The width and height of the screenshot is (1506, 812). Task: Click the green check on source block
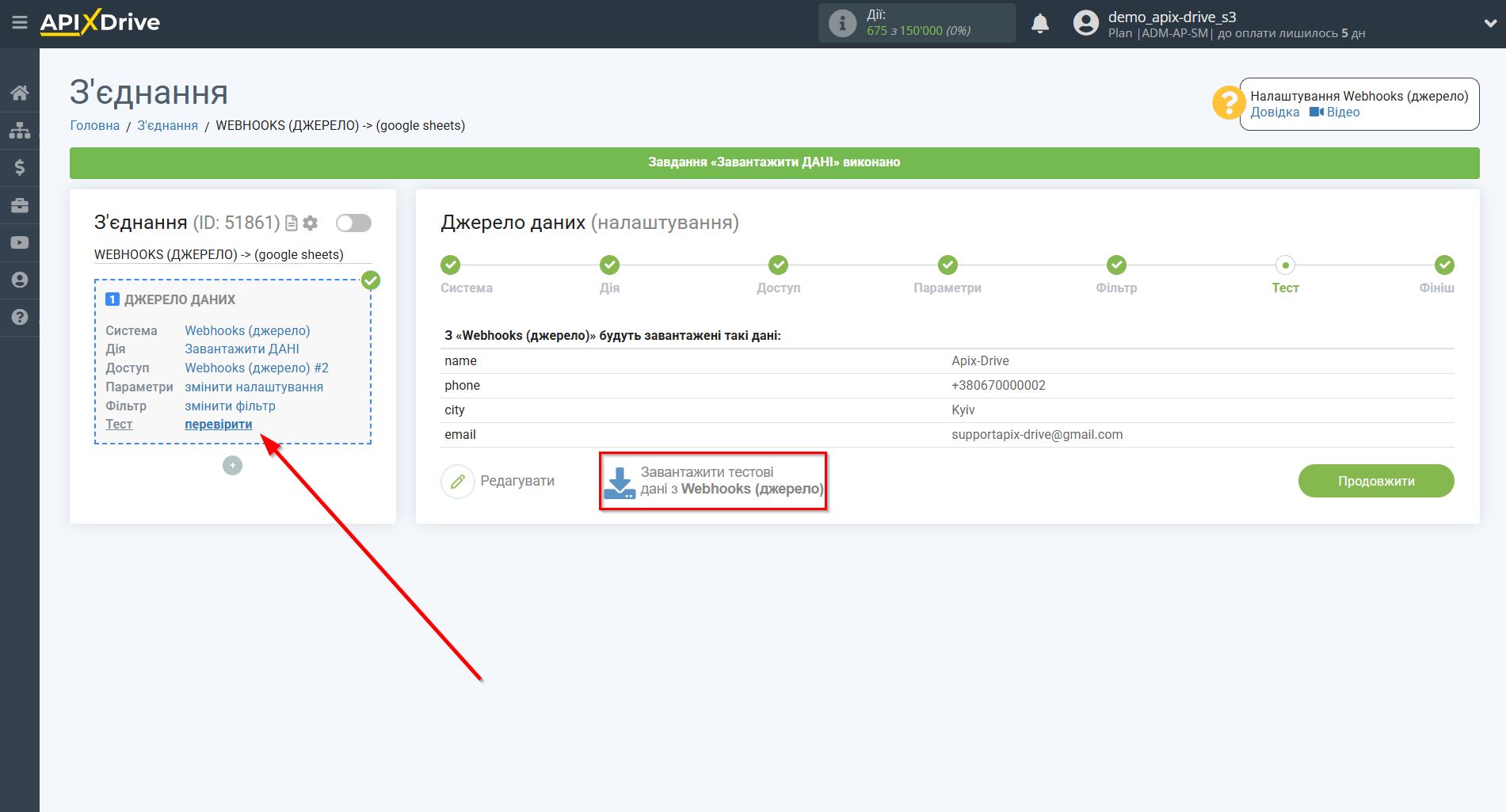371,280
